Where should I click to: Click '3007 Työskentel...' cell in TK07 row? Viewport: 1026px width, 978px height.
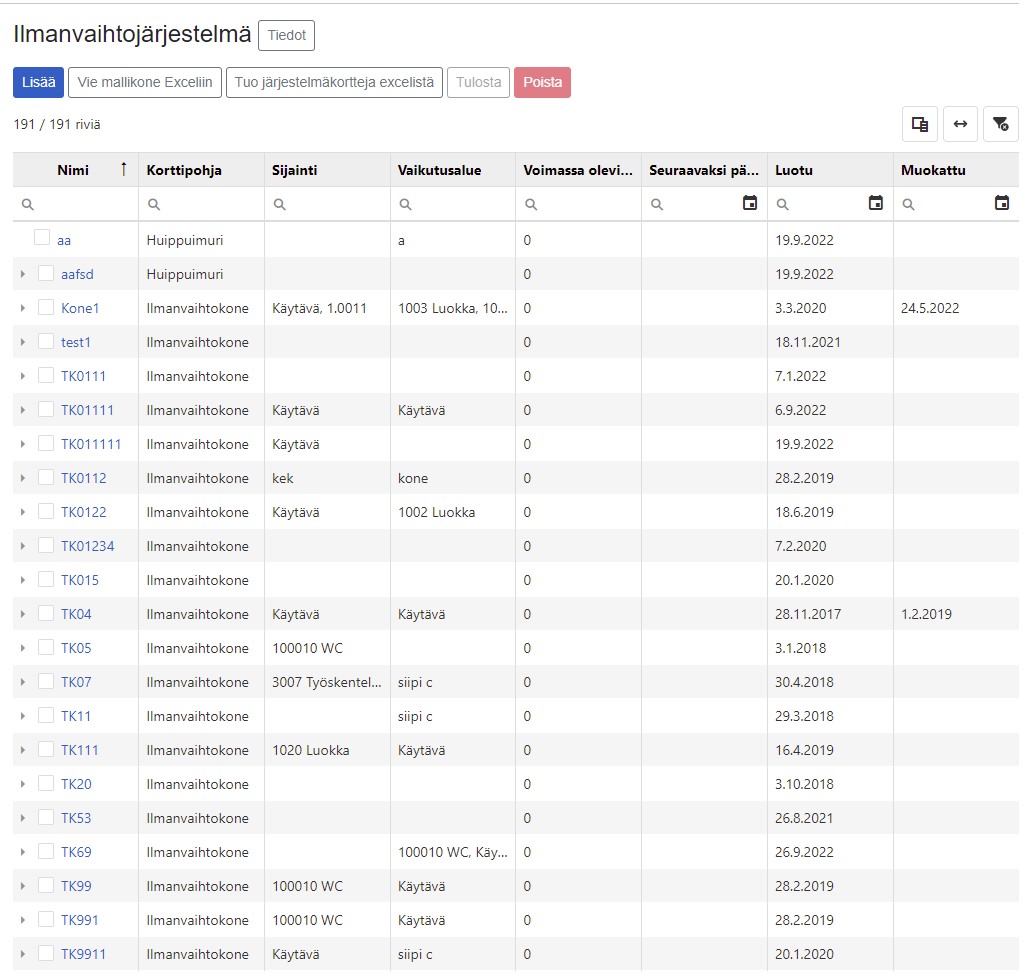point(327,682)
